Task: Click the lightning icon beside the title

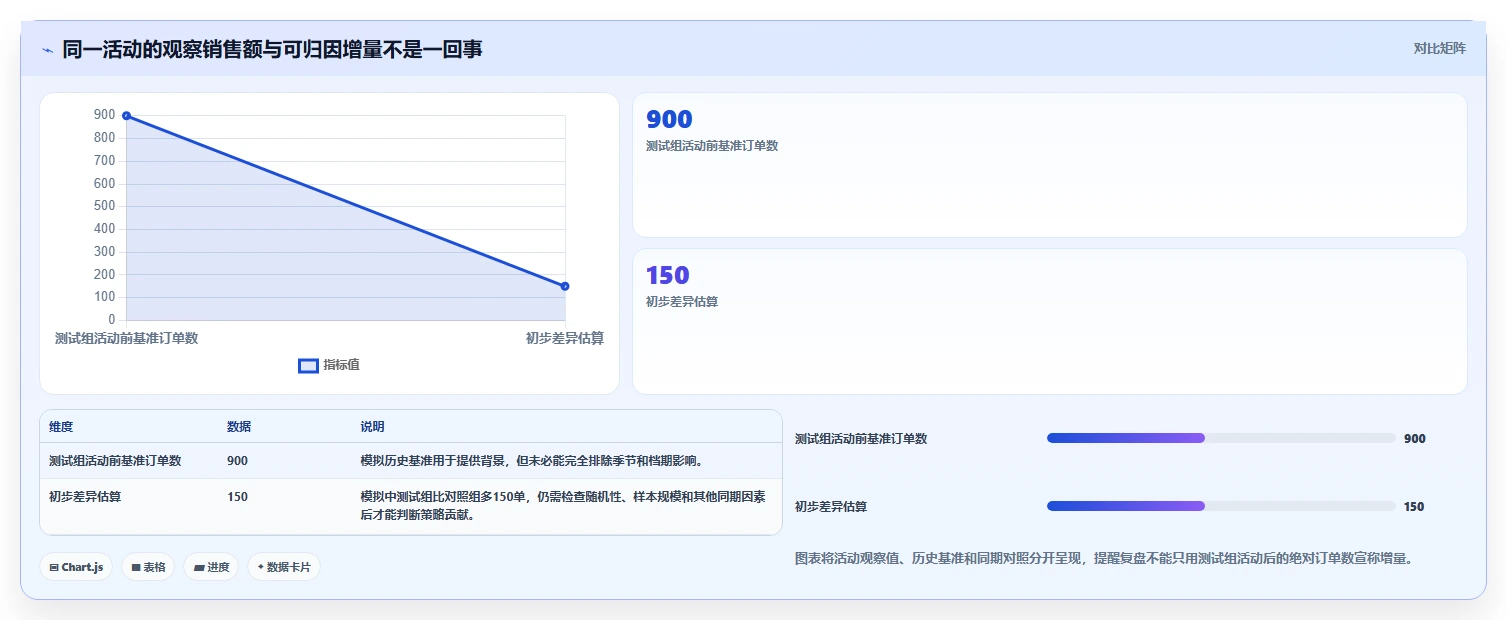Action: point(48,50)
